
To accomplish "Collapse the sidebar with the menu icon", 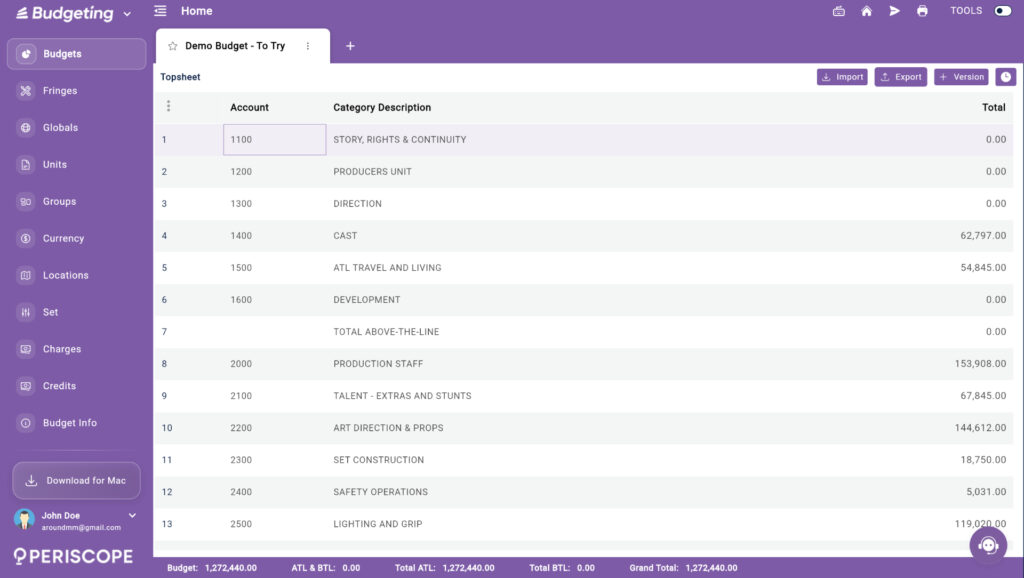I will pos(160,11).
